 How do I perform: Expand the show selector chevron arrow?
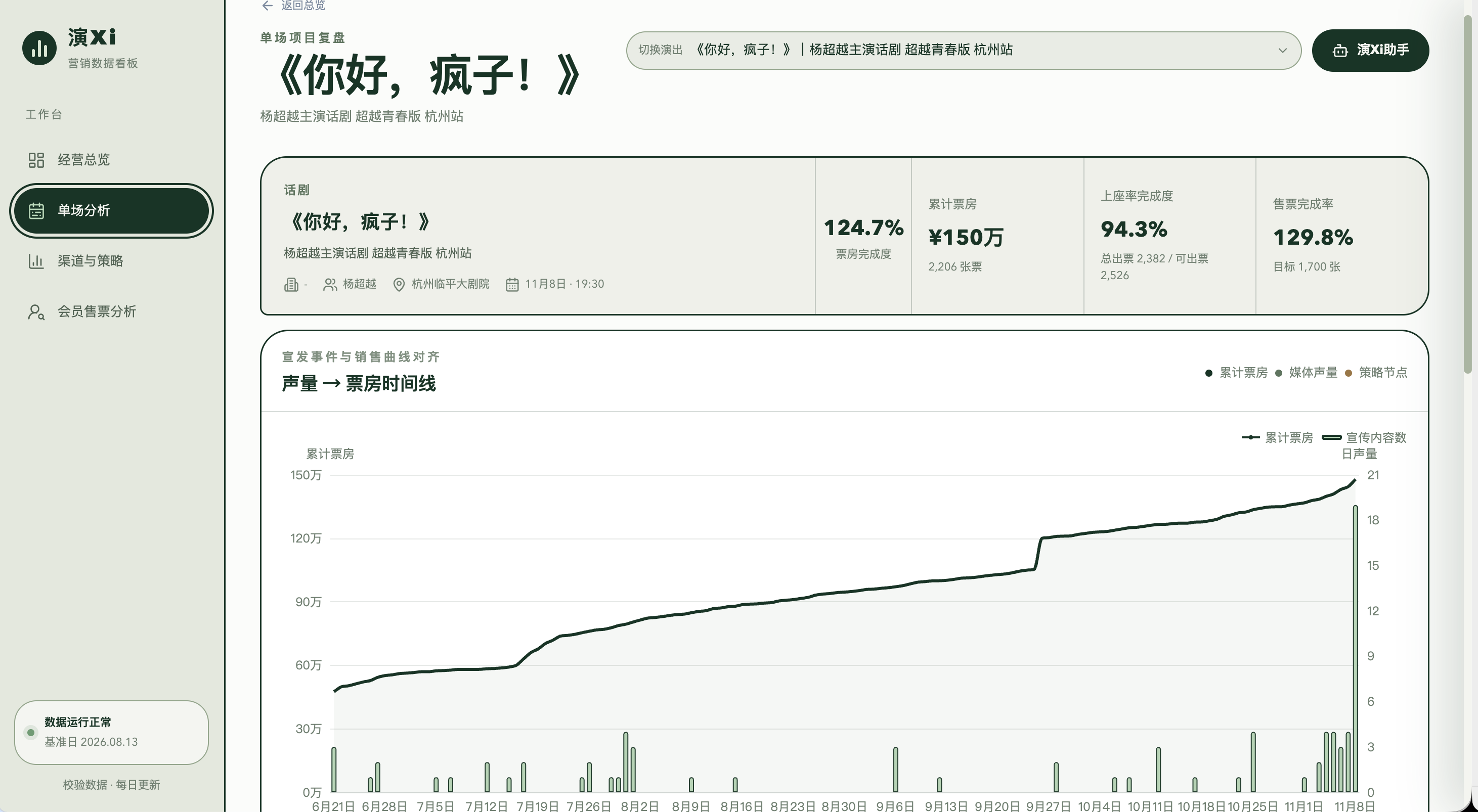[1282, 51]
